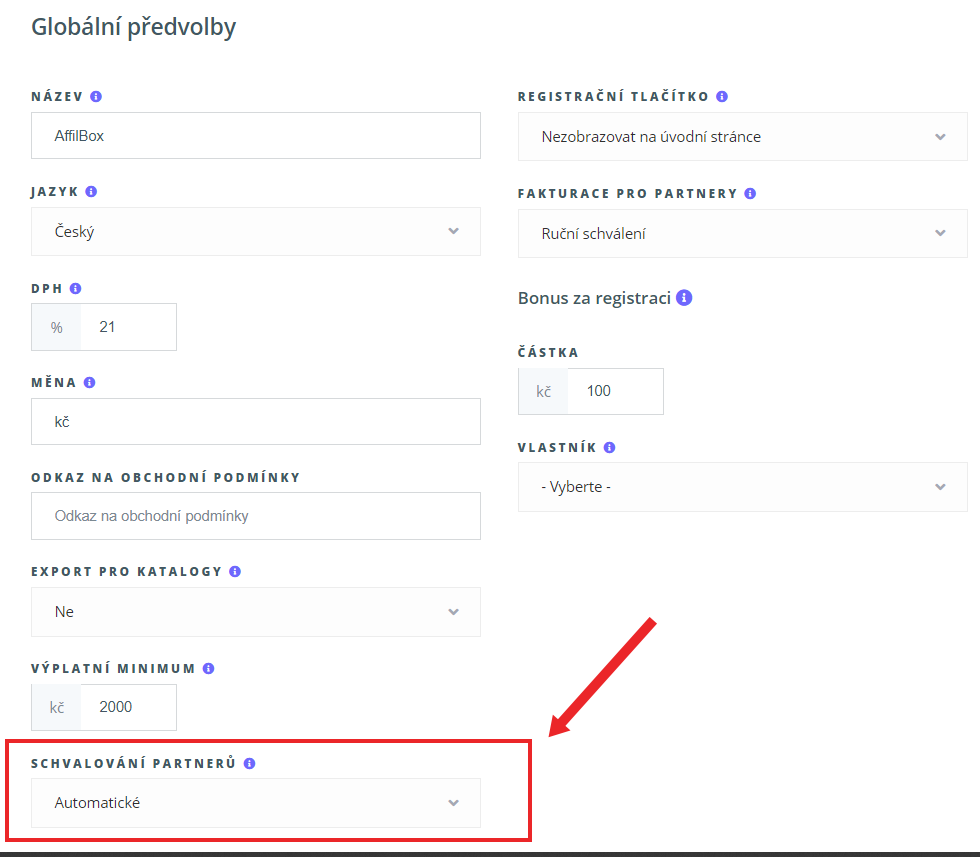The width and height of the screenshot is (980, 857).
Task: Expand the Export pro katalogy dropdown showing Ne
Action: click(x=256, y=611)
